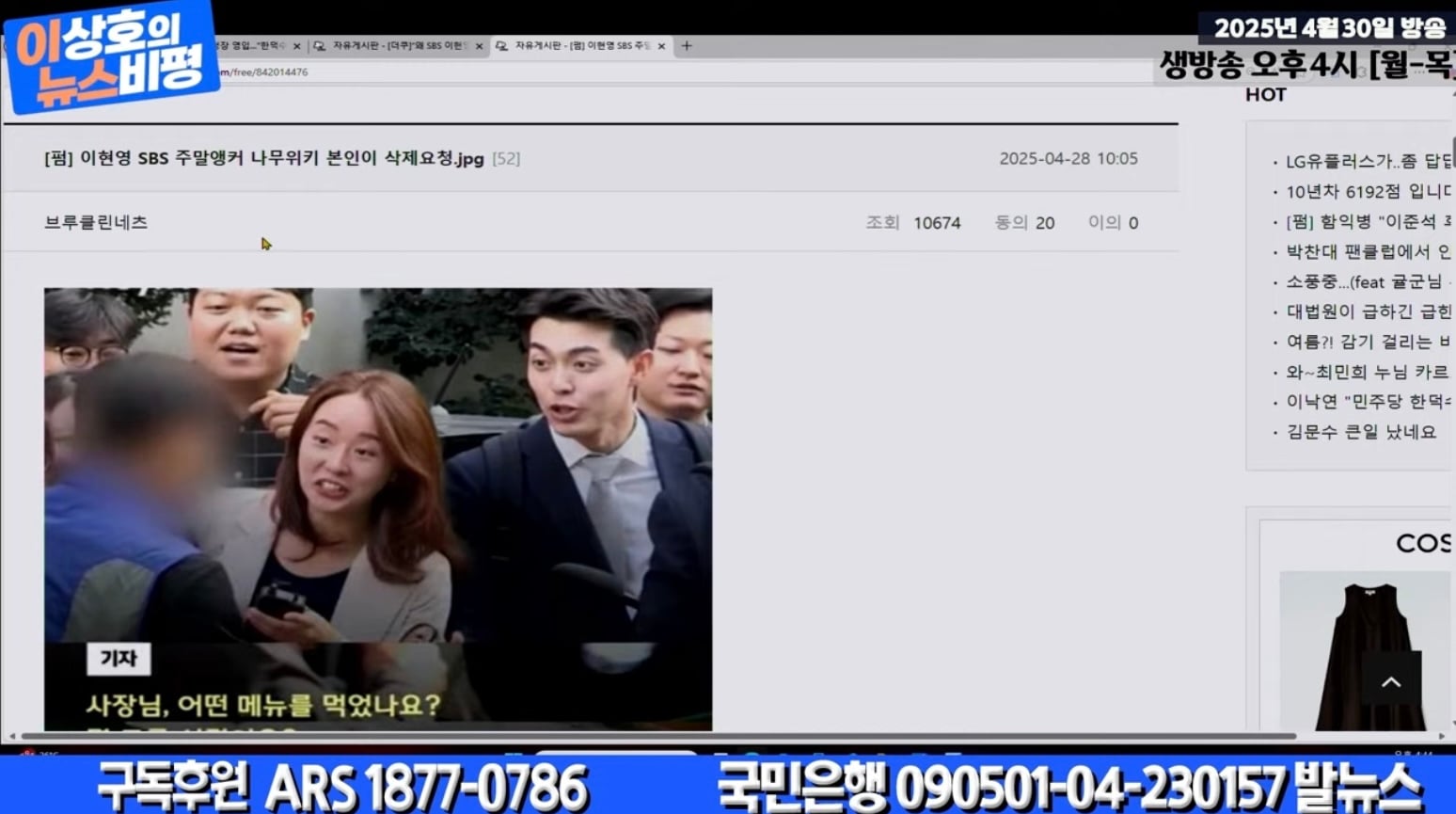Open HOT post '와~최민희 누님 카르'
The width and height of the screenshot is (1456, 814).
click(1369, 372)
